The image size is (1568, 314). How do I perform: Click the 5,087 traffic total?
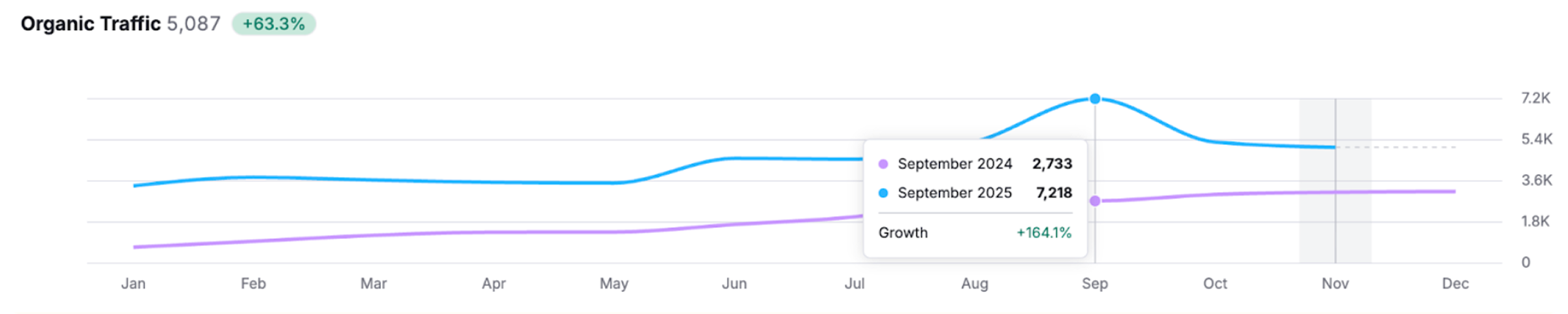[194, 24]
